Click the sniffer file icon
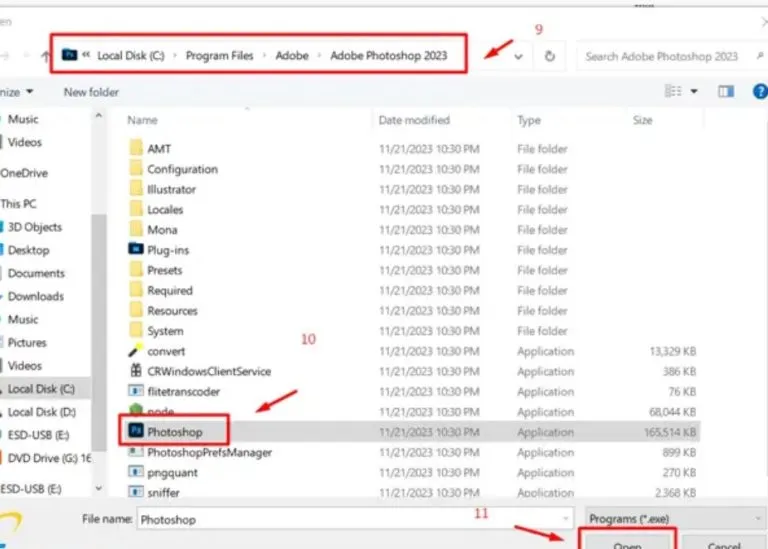 pos(136,491)
